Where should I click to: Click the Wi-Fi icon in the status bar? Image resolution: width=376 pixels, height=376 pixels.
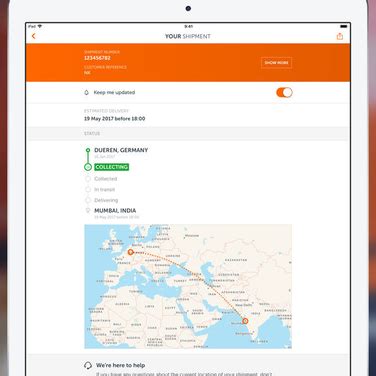click(40, 26)
